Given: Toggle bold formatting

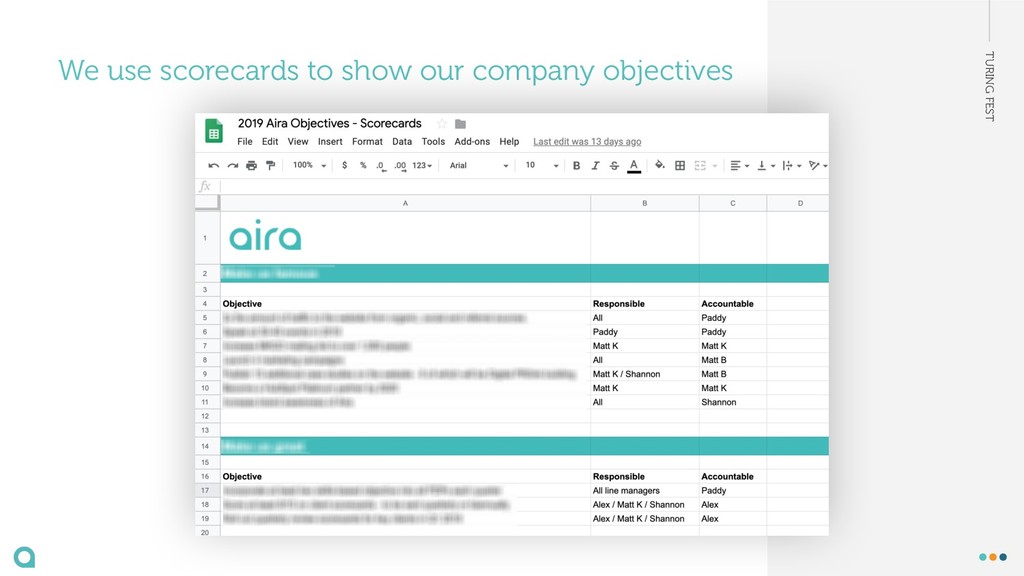Looking at the screenshot, I should 576,166.
